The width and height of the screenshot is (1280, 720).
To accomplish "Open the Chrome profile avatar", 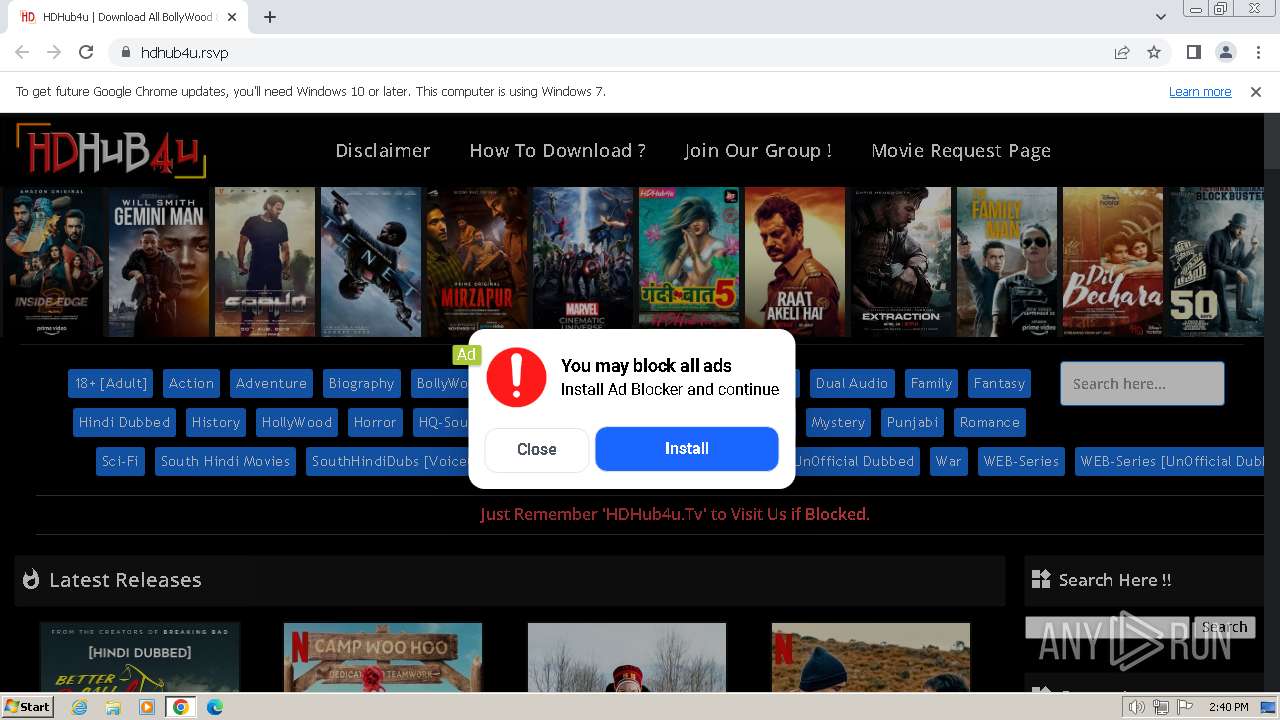I will 1225,52.
